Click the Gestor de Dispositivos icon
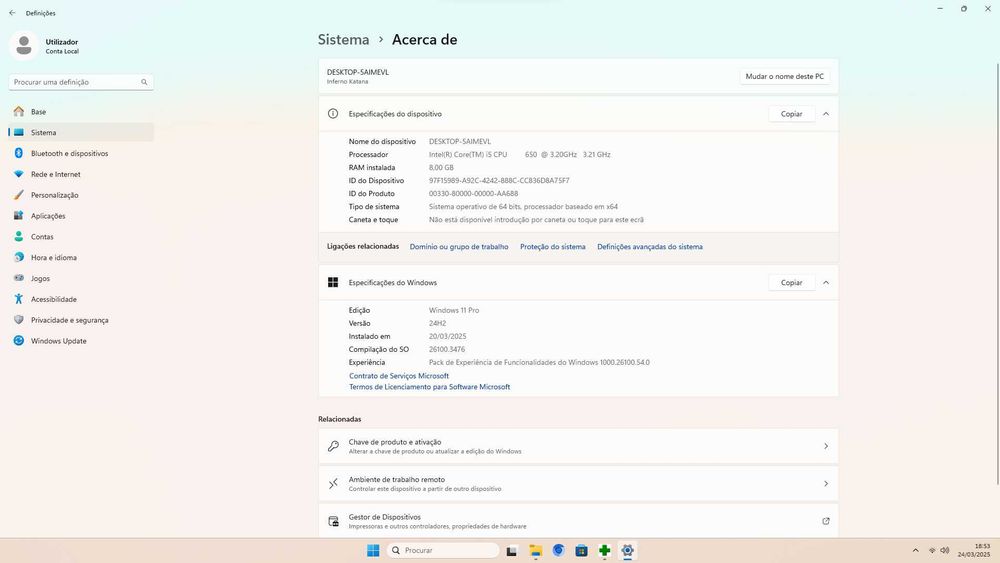Image resolution: width=1000 pixels, height=563 pixels. (333, 522)
